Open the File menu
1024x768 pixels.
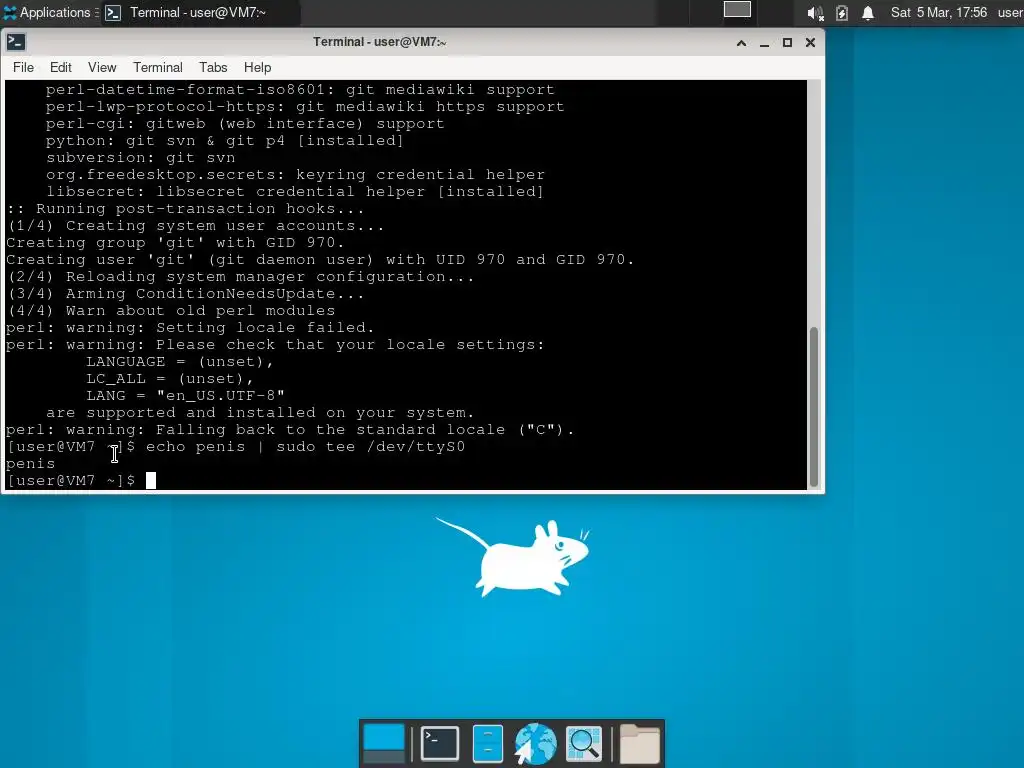pyautogui.click(x=23, y=67)
